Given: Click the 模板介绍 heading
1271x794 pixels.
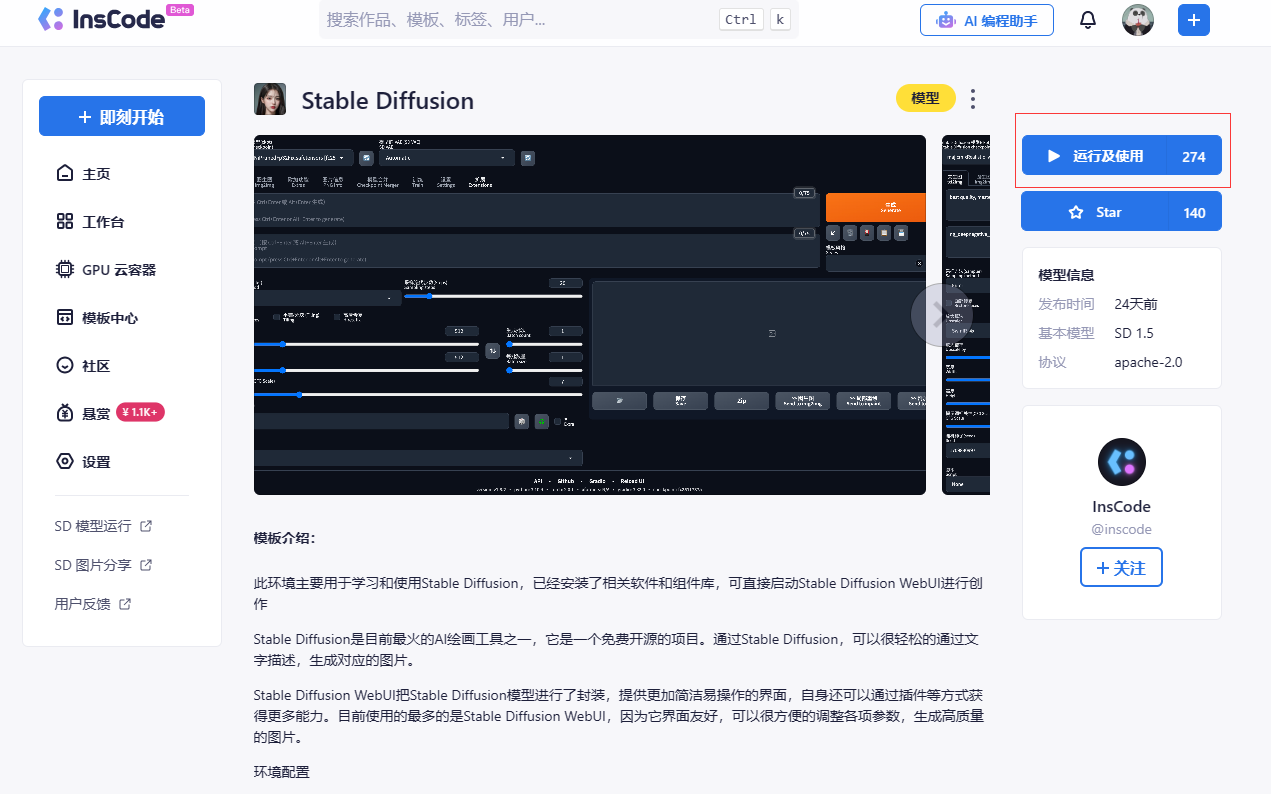Looking at the screenshot, I should coord(284,538).
